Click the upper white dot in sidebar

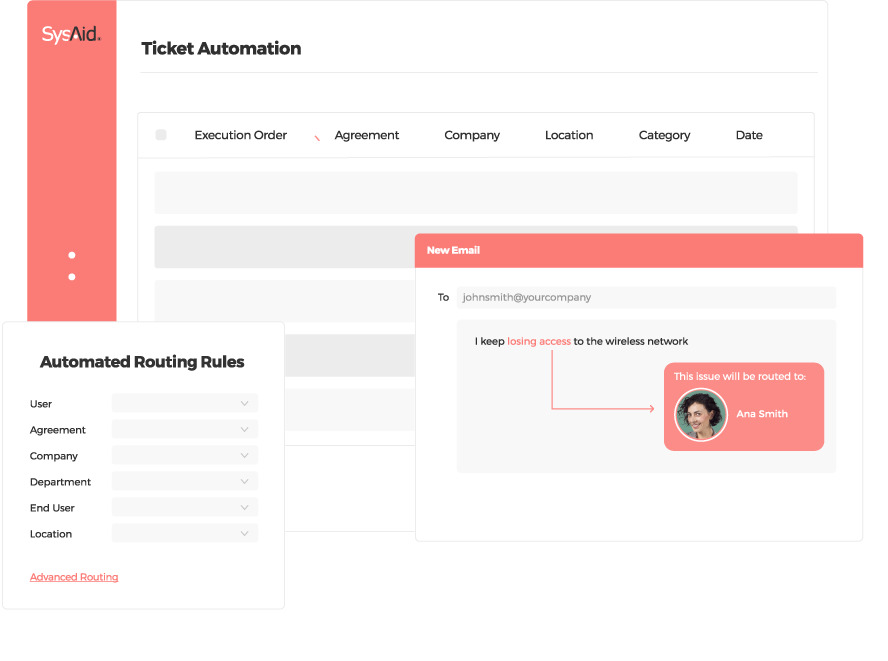point(72,255)
